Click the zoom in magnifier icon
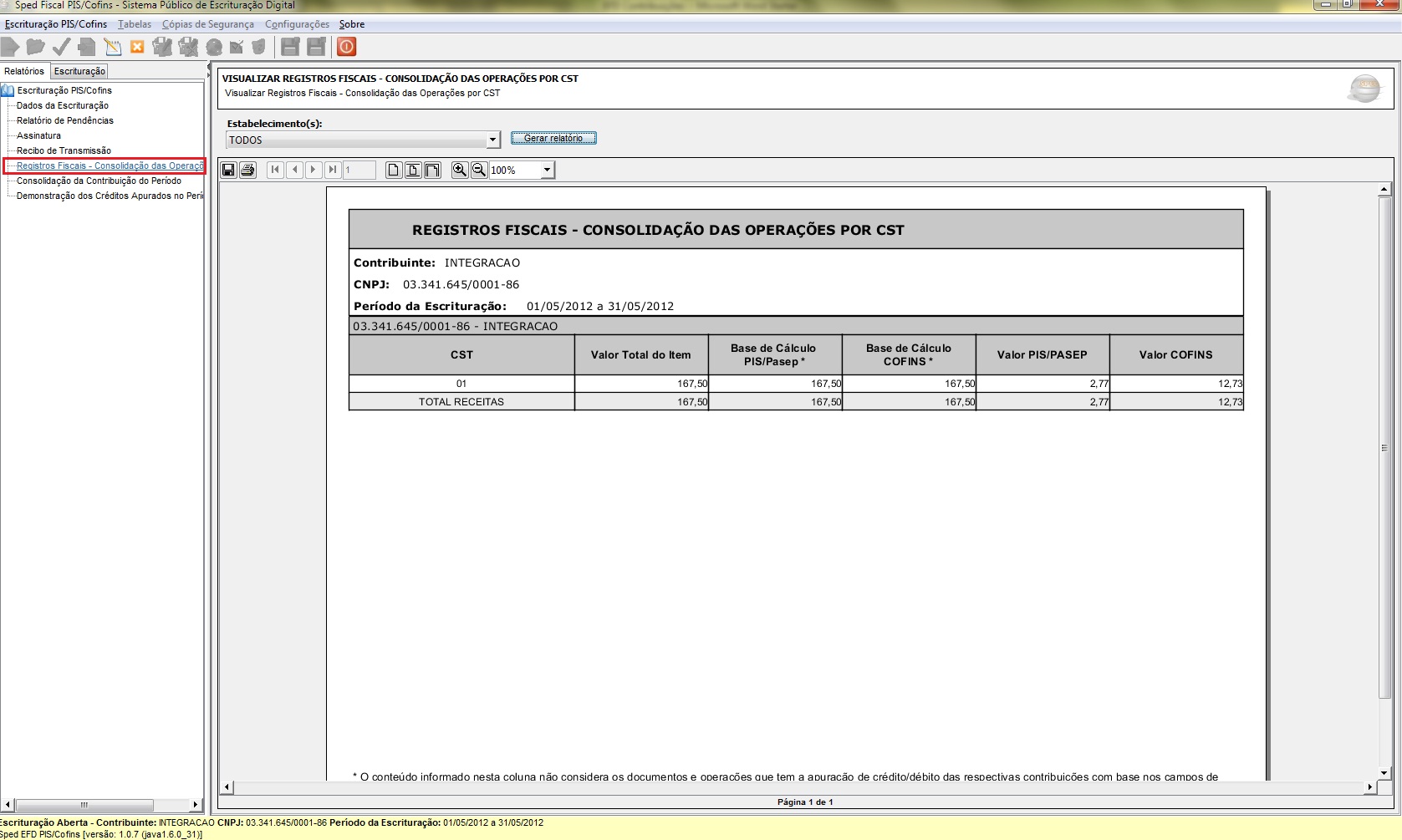 [x=459, y=171]
